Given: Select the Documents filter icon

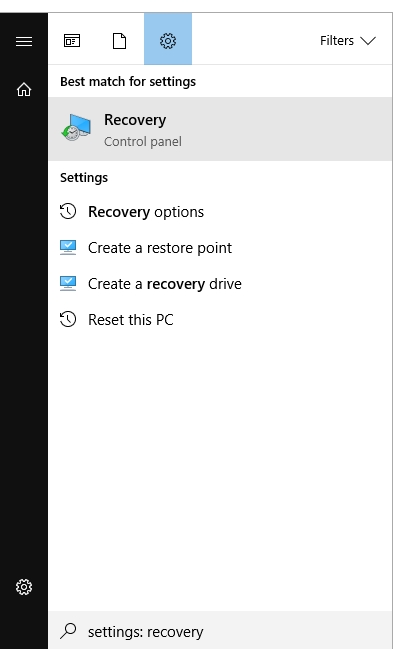Looking at the screenshot, I should [x=120, y=41].
